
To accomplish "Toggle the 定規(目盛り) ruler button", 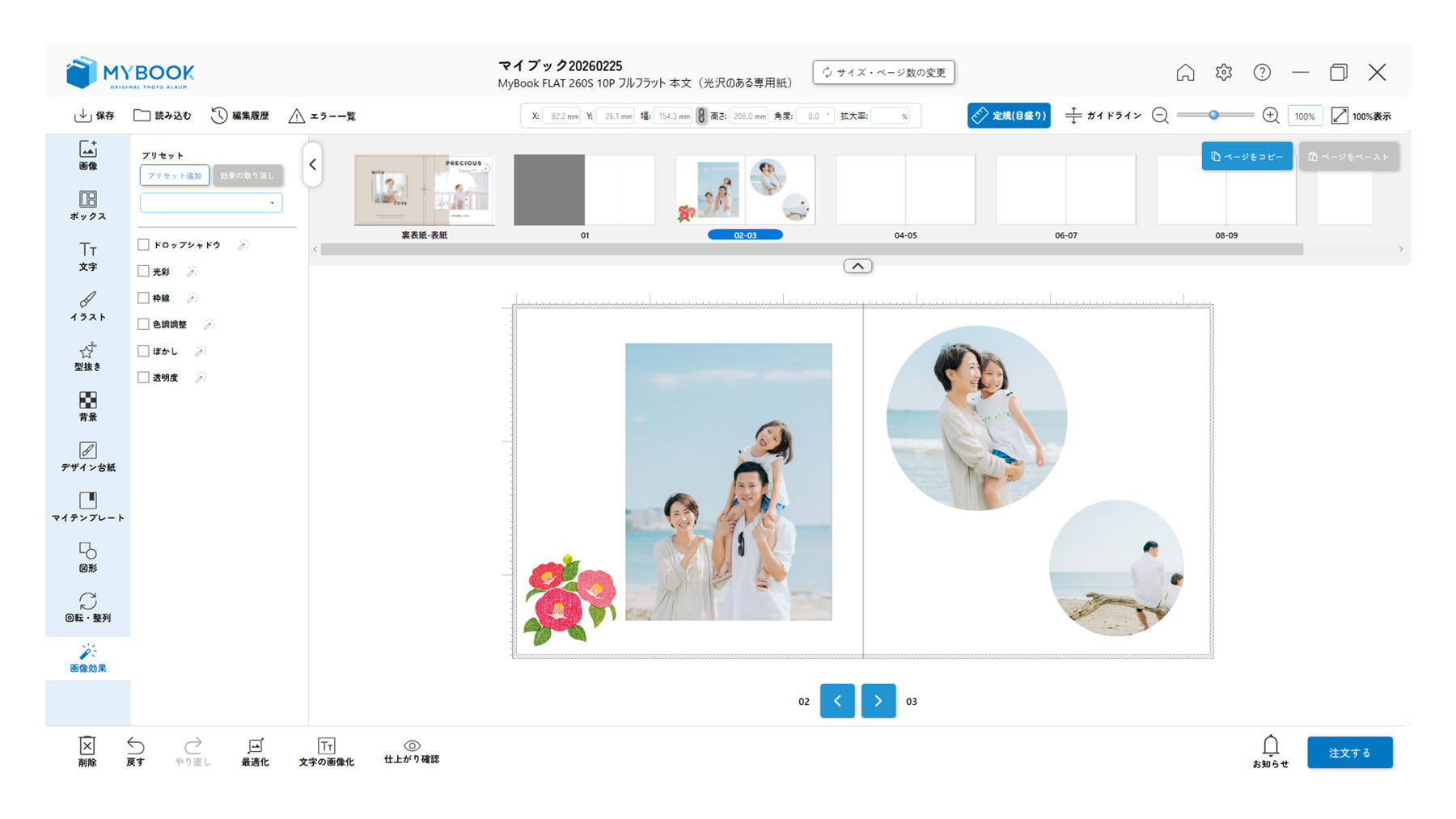I will pyautogui.click(x=1009, y=116).
